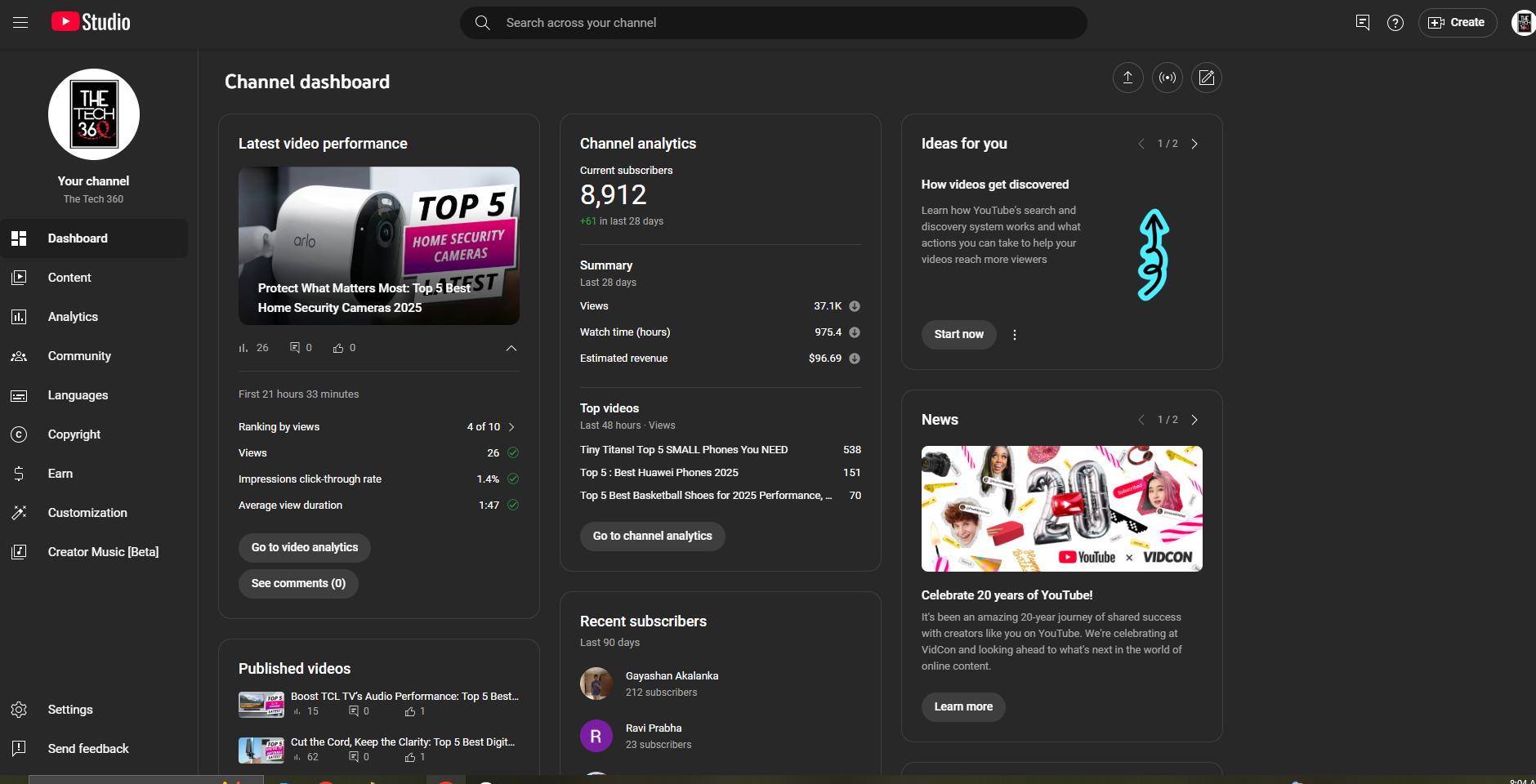Go to previous News card
This screenshot has width=1536, height=784.
coord(1141,420)
